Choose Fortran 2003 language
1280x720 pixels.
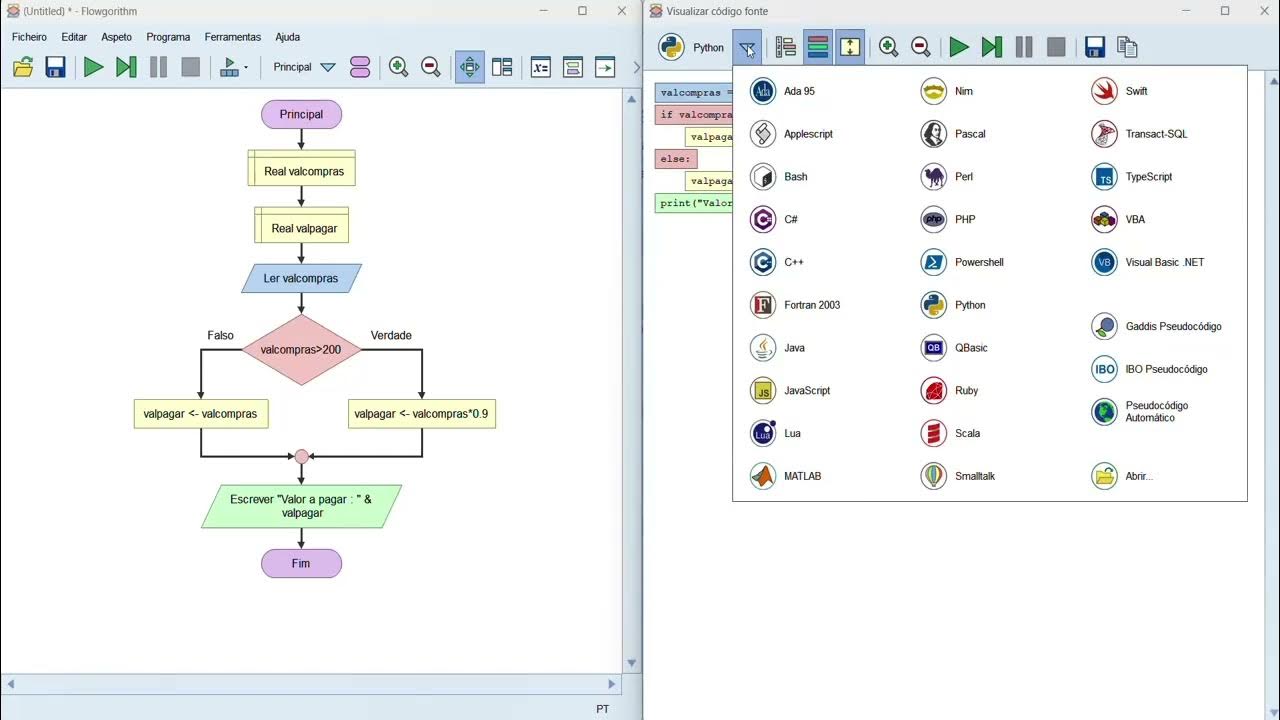(x=795, y=305)
